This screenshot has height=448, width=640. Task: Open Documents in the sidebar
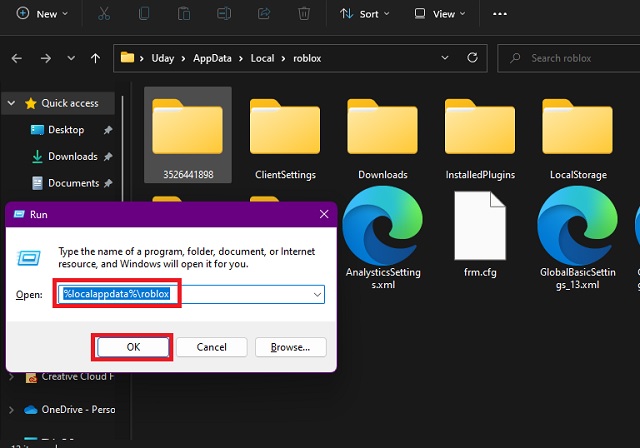[73, 183]
